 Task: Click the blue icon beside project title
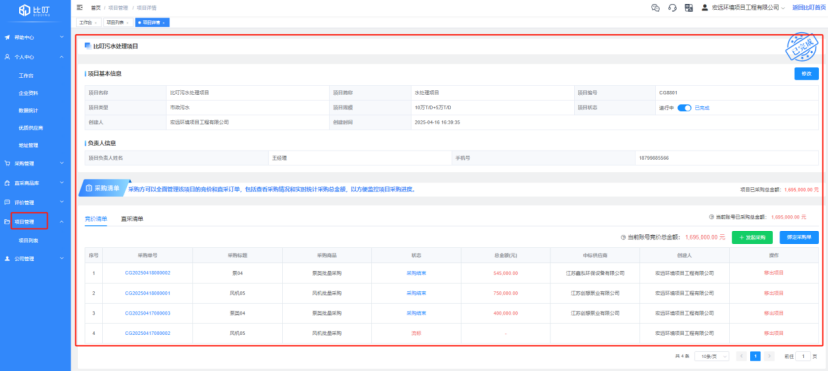pos(88,46)
